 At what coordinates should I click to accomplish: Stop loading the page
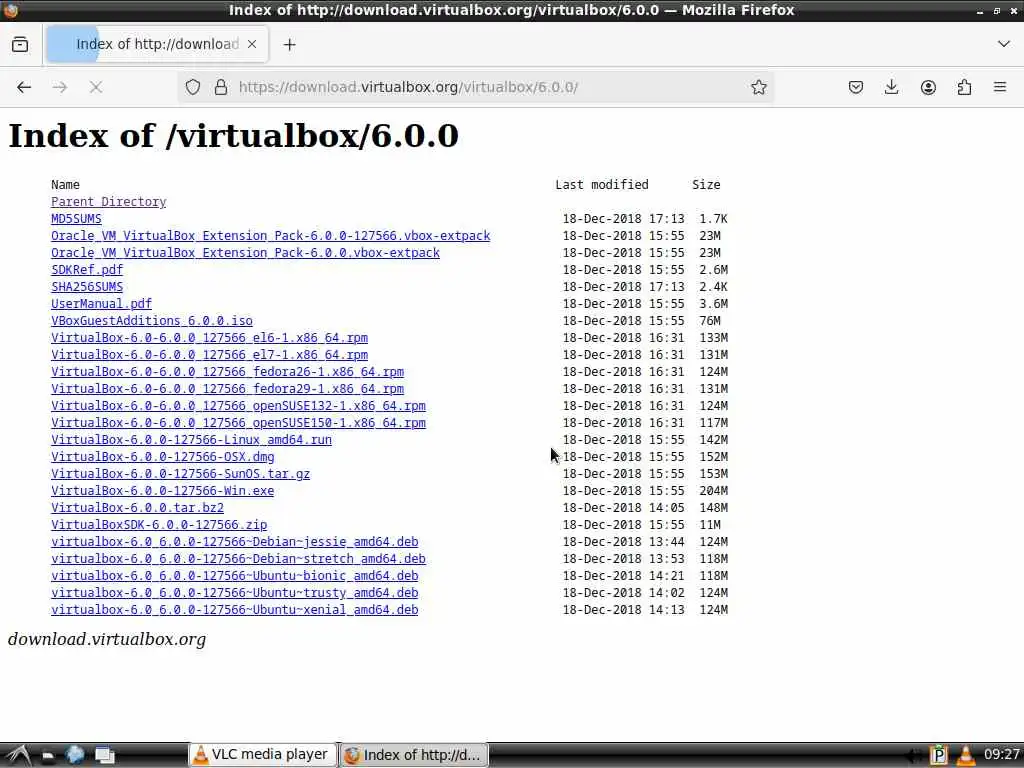[x=96, y=87]
